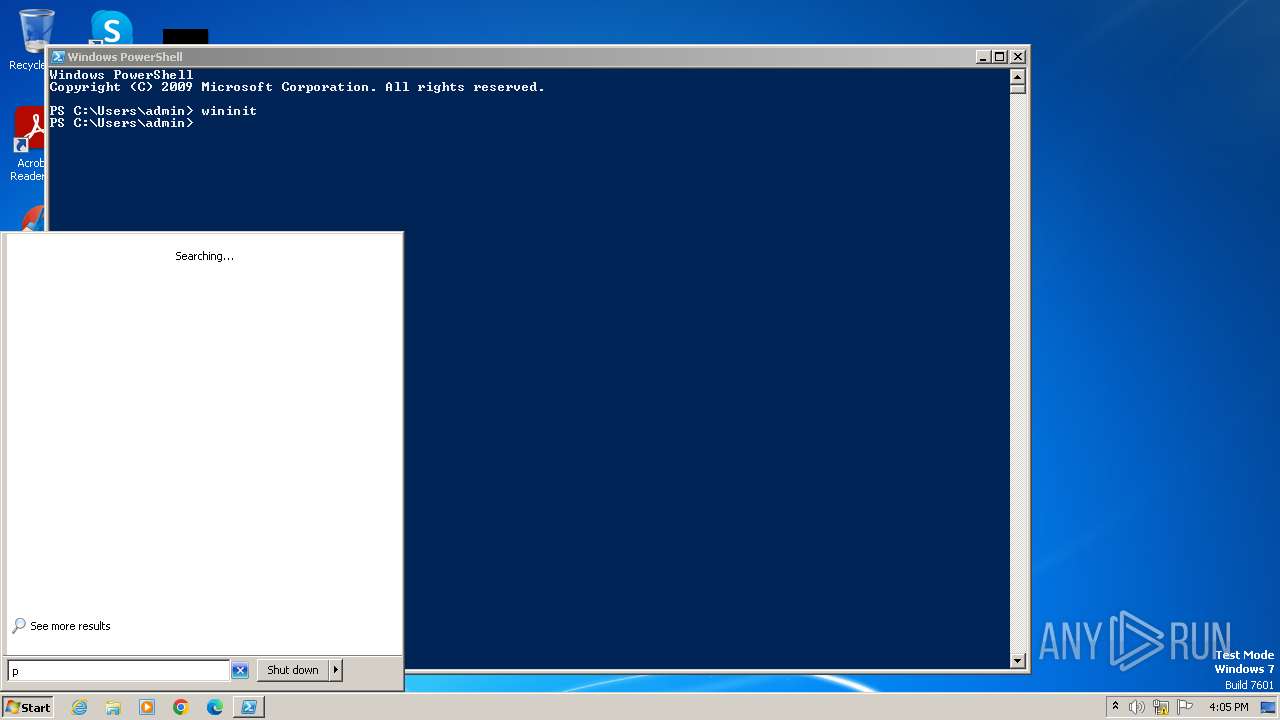Click the Show desktop button
Image resolution: width=1280 pixels, height=720 pixels.
click(x=1269, y=707)
